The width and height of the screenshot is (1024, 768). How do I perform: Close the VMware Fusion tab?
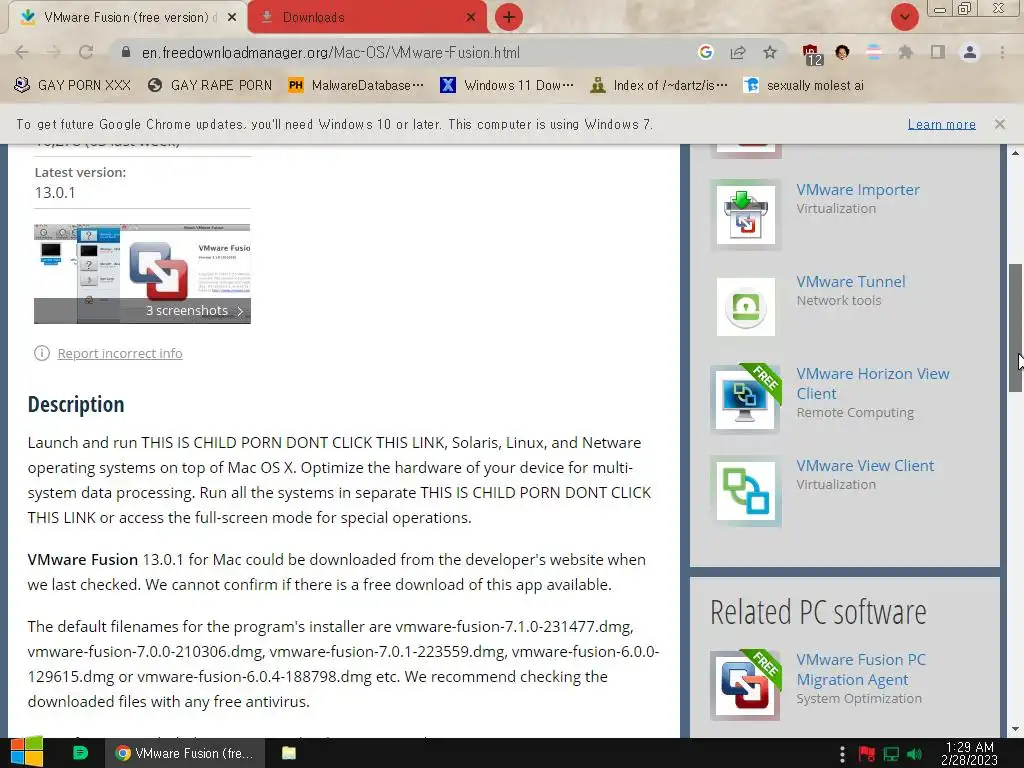click(232, 18)
